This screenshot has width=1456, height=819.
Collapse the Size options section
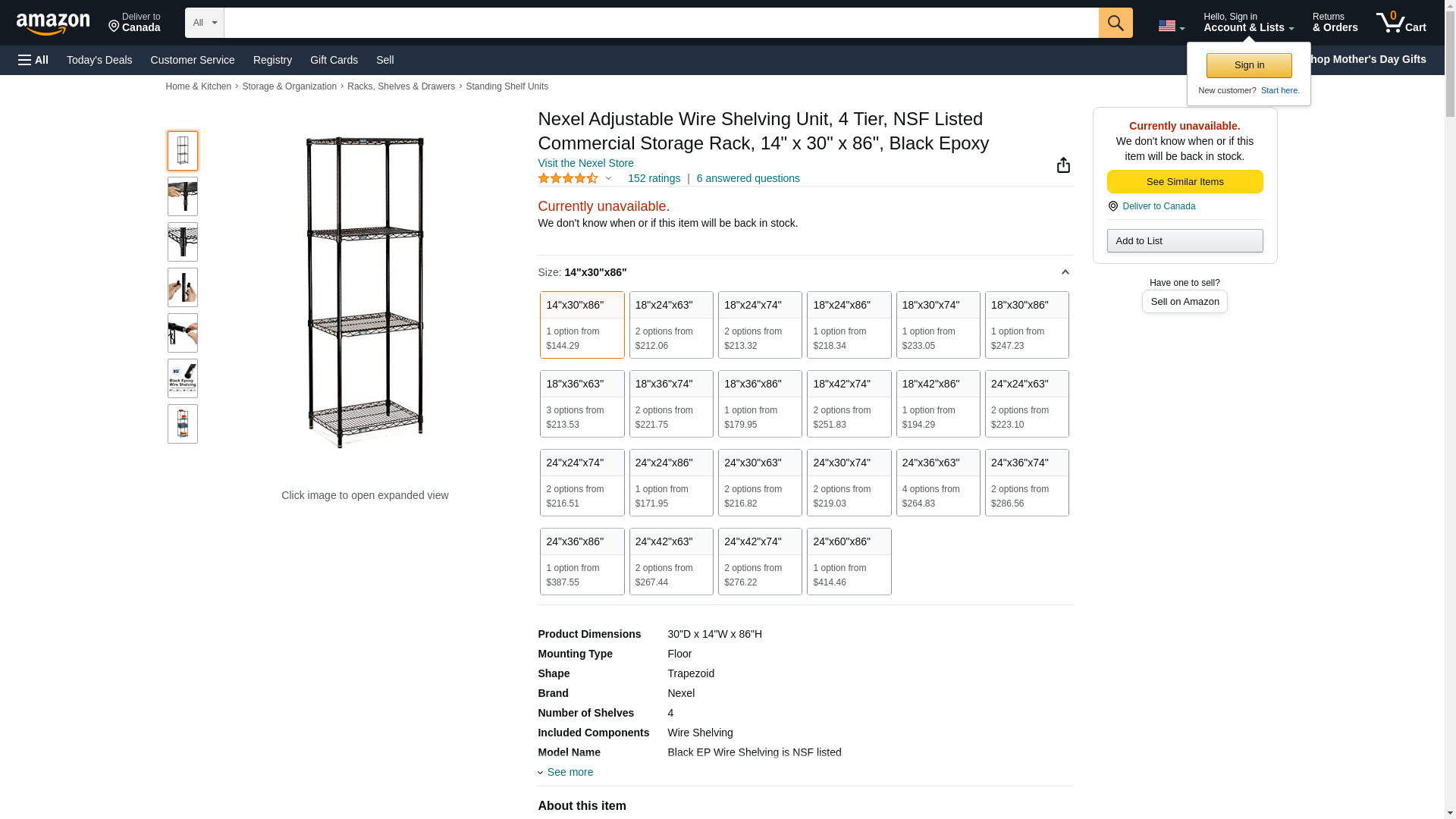(x=1065, y=272)
